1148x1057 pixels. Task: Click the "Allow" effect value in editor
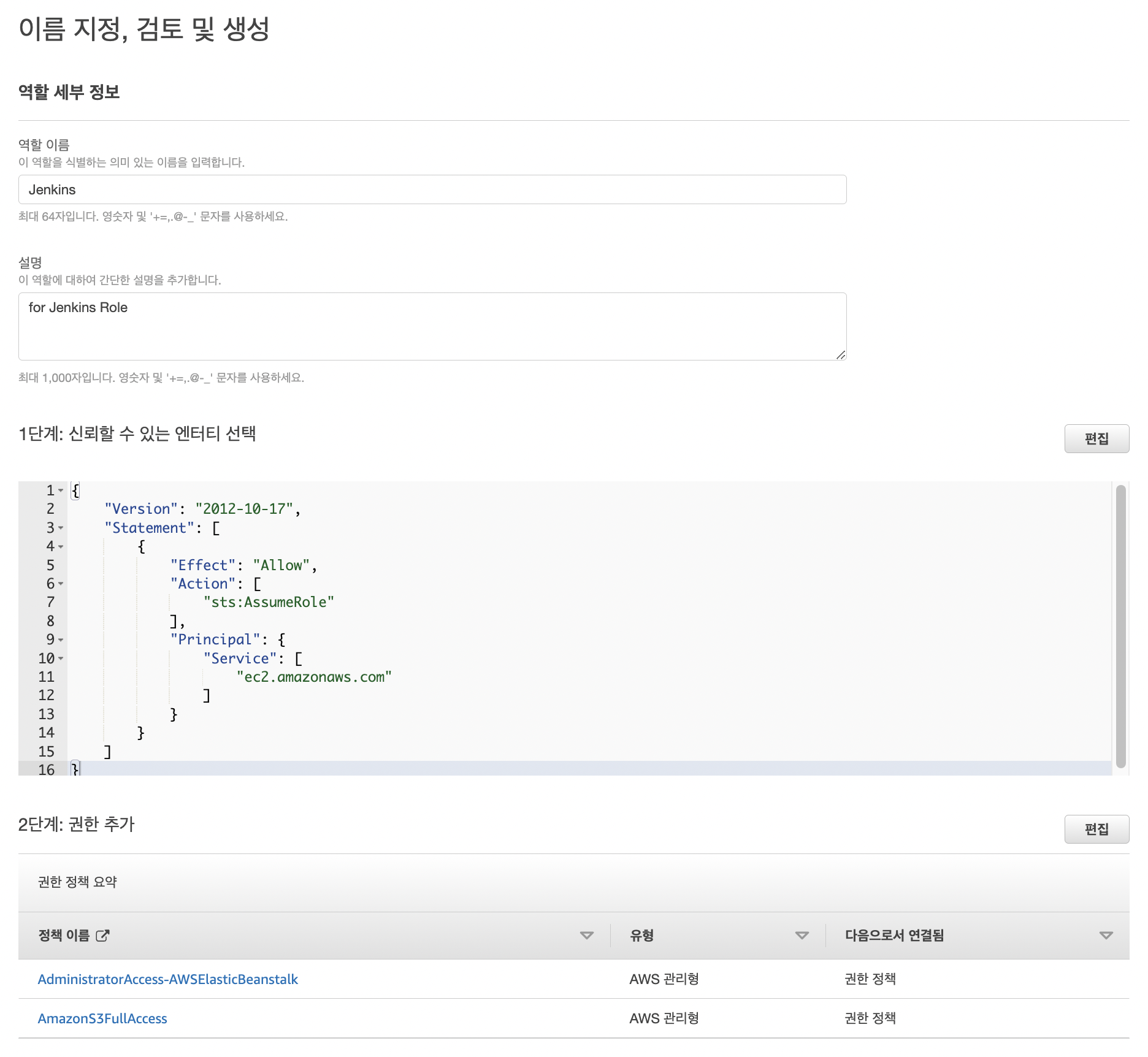tap(281, 565)
